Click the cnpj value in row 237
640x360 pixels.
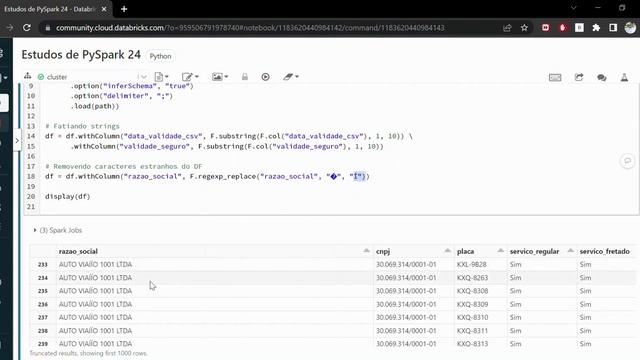point(406,317)
